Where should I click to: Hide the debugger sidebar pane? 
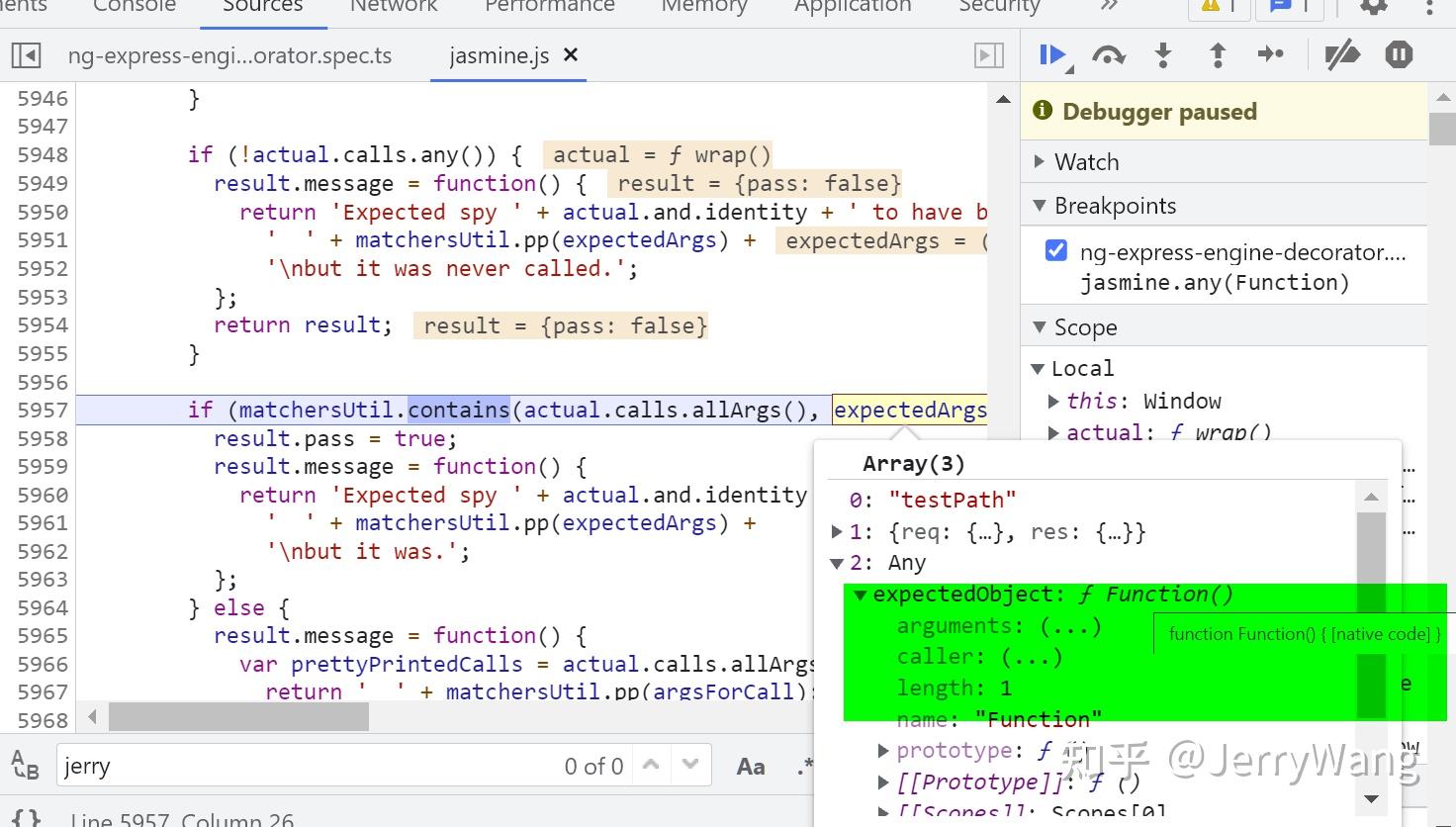989,55
